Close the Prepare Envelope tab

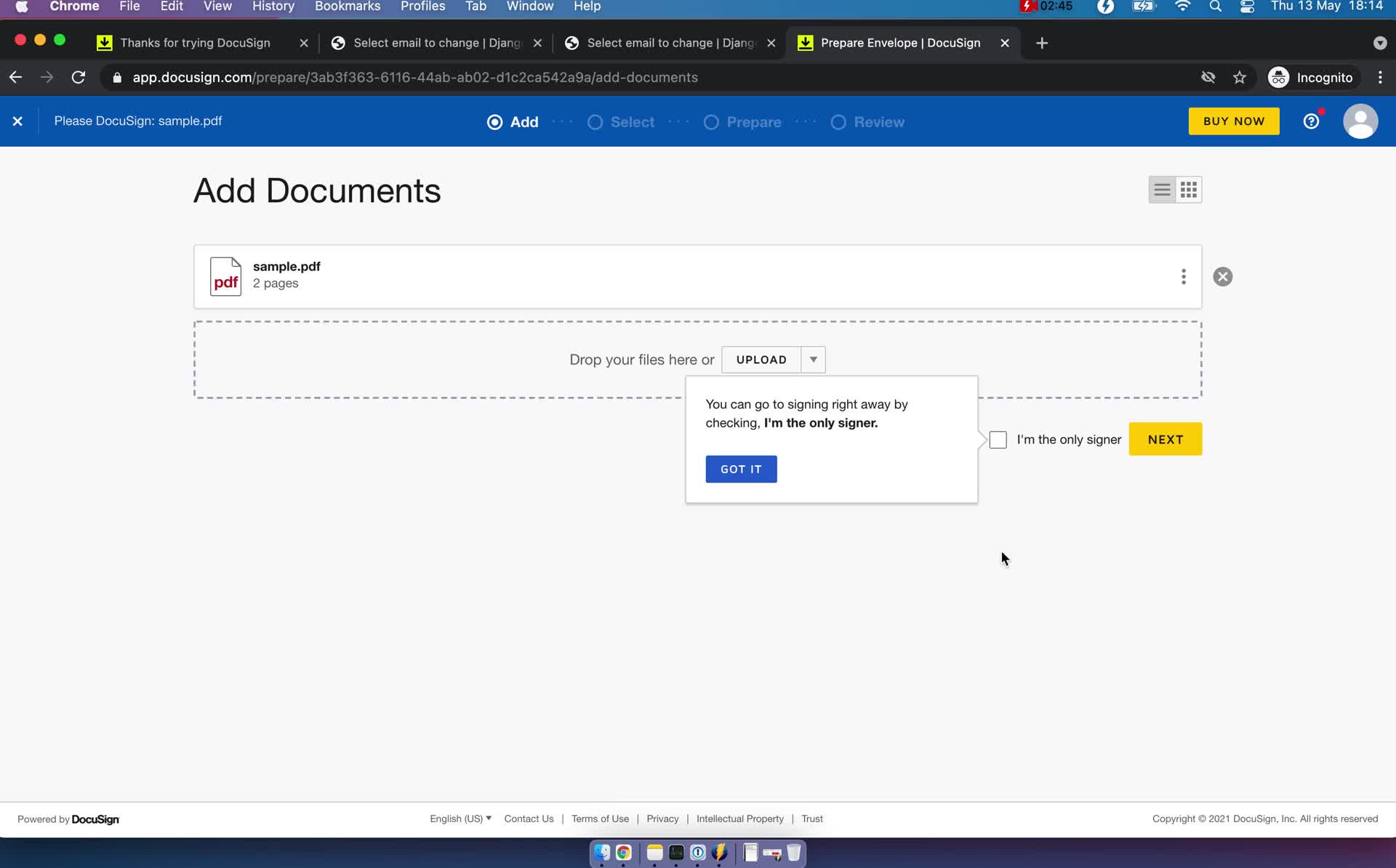point(1005,43)
